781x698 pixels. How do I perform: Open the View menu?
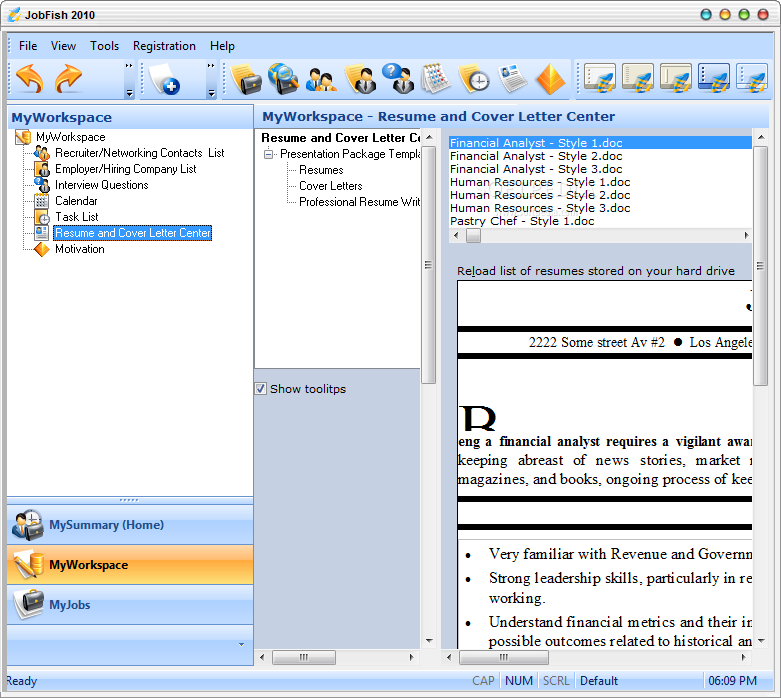click(x=63, y=46)
